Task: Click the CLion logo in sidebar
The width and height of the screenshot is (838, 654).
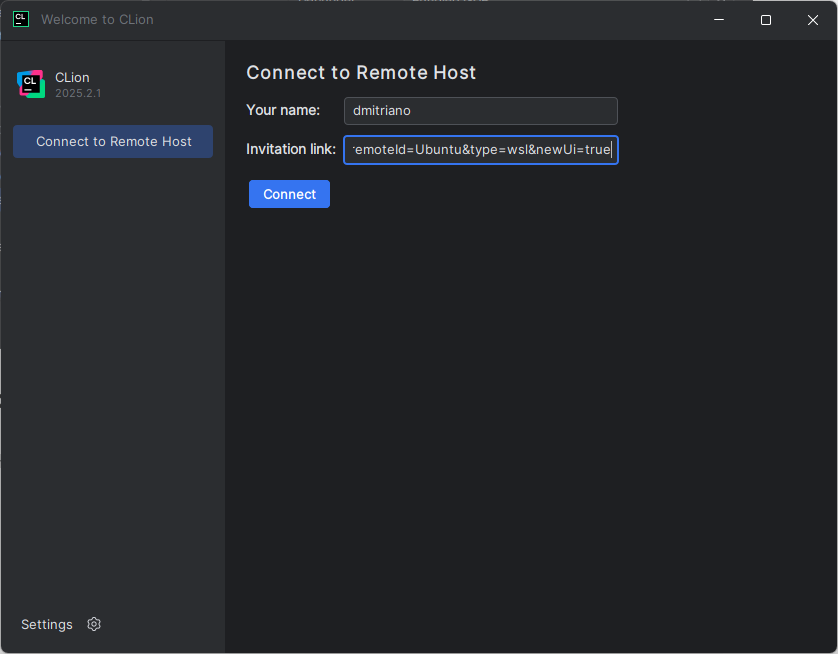Action: (31, 84)
